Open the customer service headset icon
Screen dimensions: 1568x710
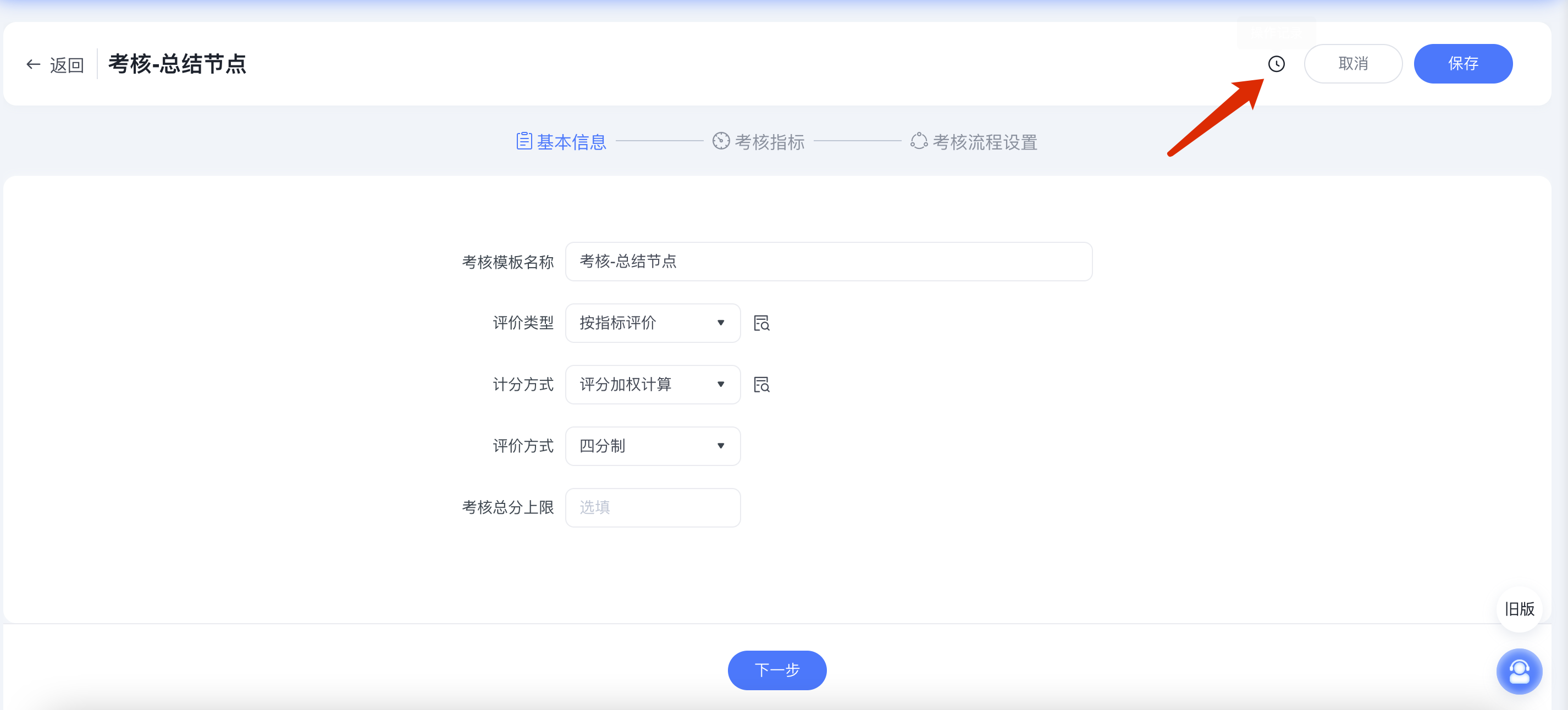pos(1519,672)
